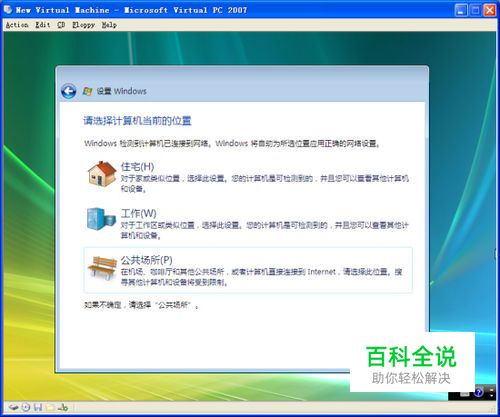Click the Virtual PC title bar icon

coord(8,10)
